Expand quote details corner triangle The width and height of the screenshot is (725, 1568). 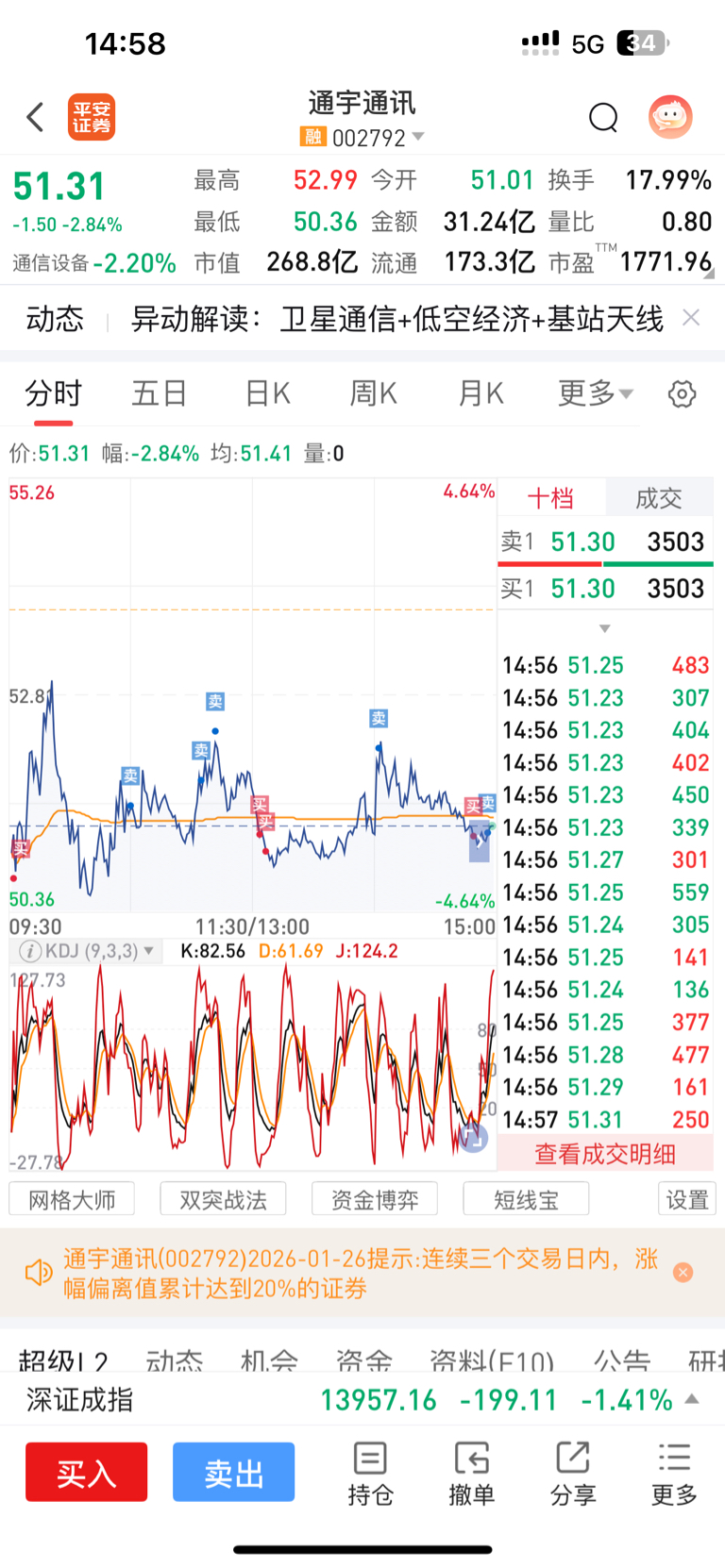[708, 274]
